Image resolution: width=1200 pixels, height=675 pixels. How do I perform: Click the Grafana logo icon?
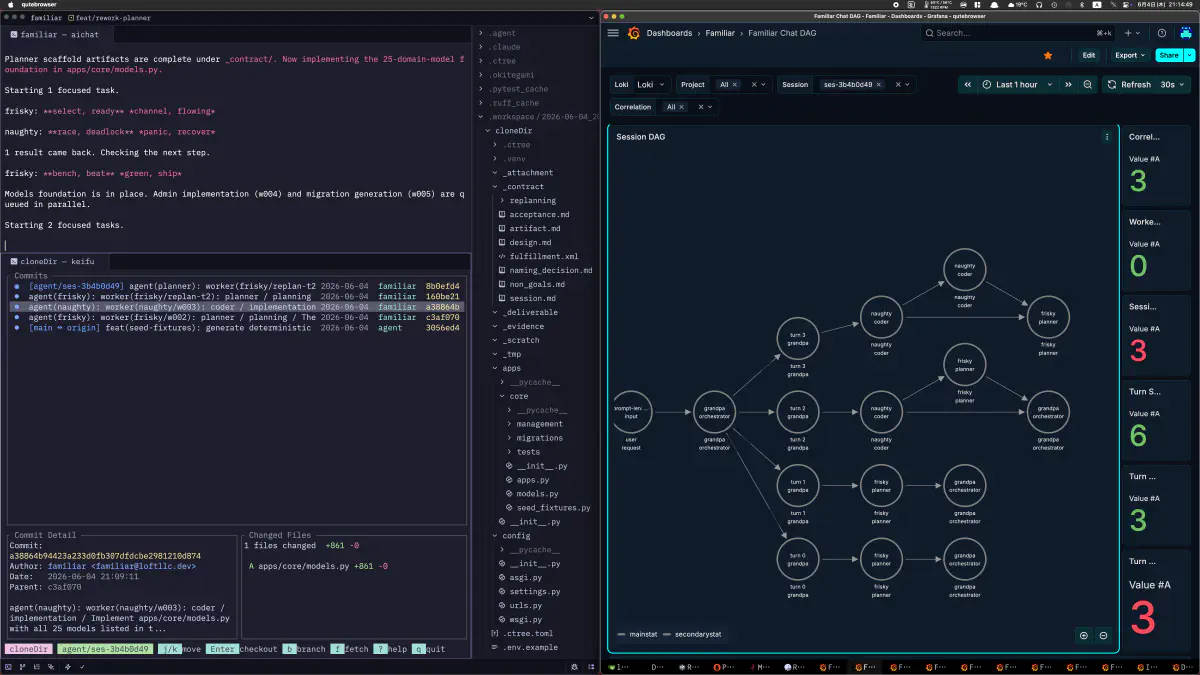[x=633, y=33]
